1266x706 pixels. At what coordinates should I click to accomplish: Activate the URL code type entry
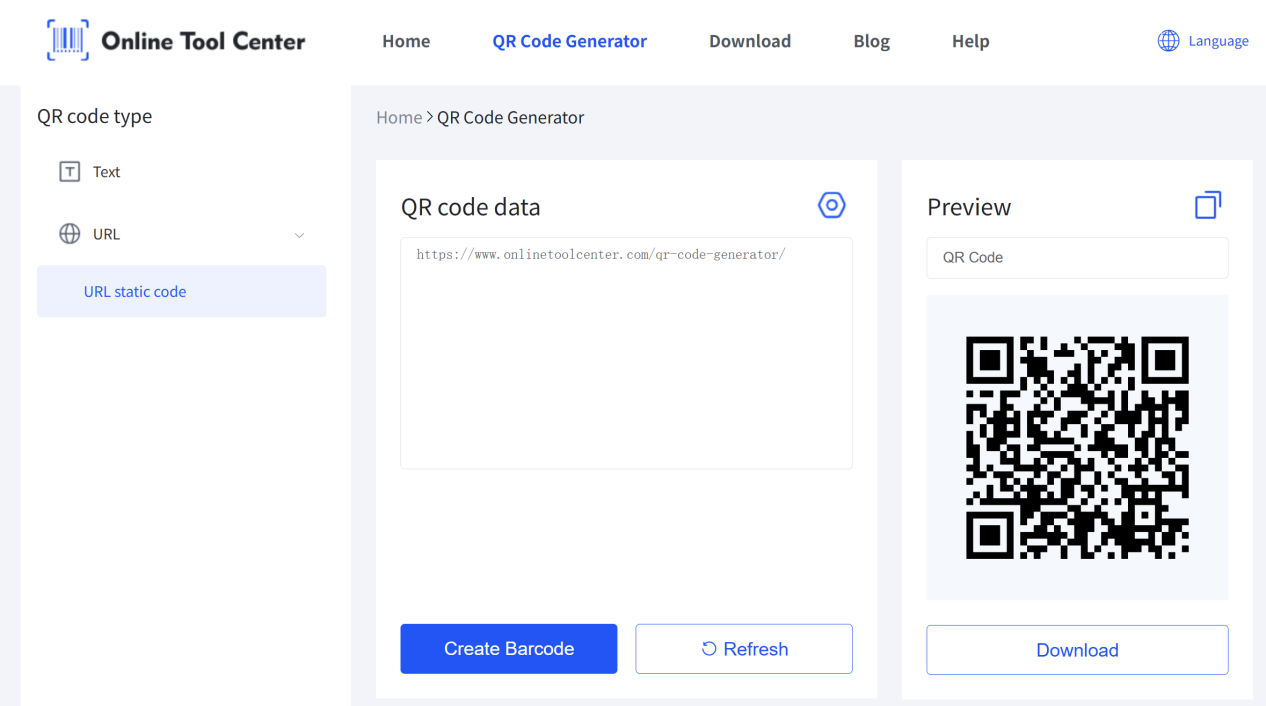tap(106, 233)
